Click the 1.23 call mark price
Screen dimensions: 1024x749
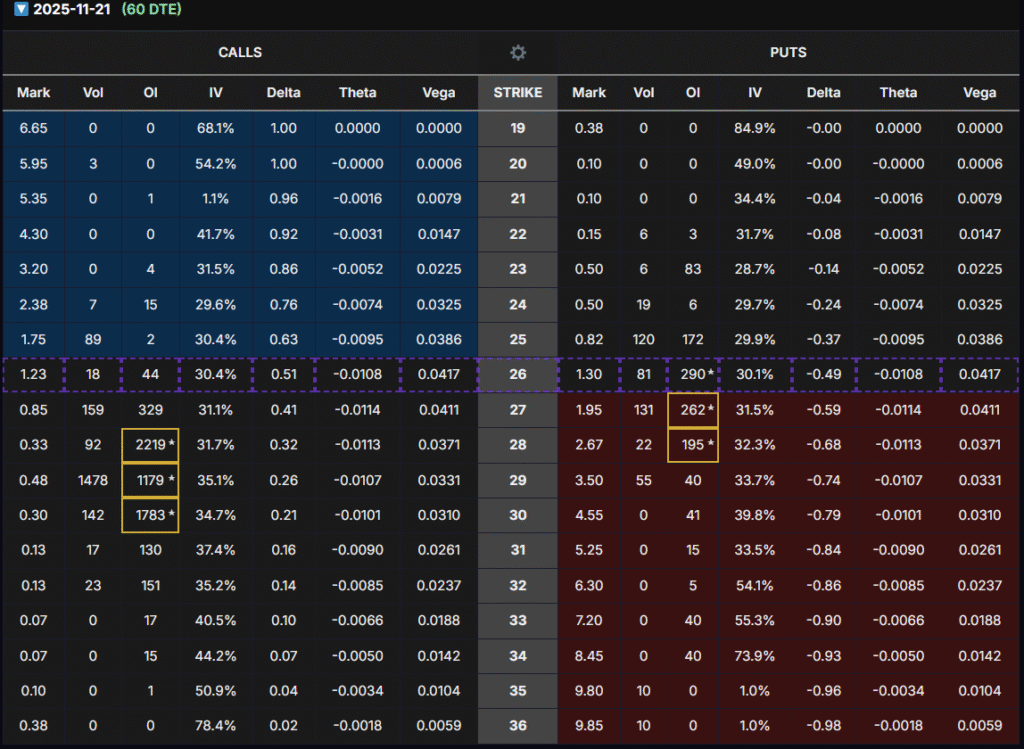(x=33, y=375)
